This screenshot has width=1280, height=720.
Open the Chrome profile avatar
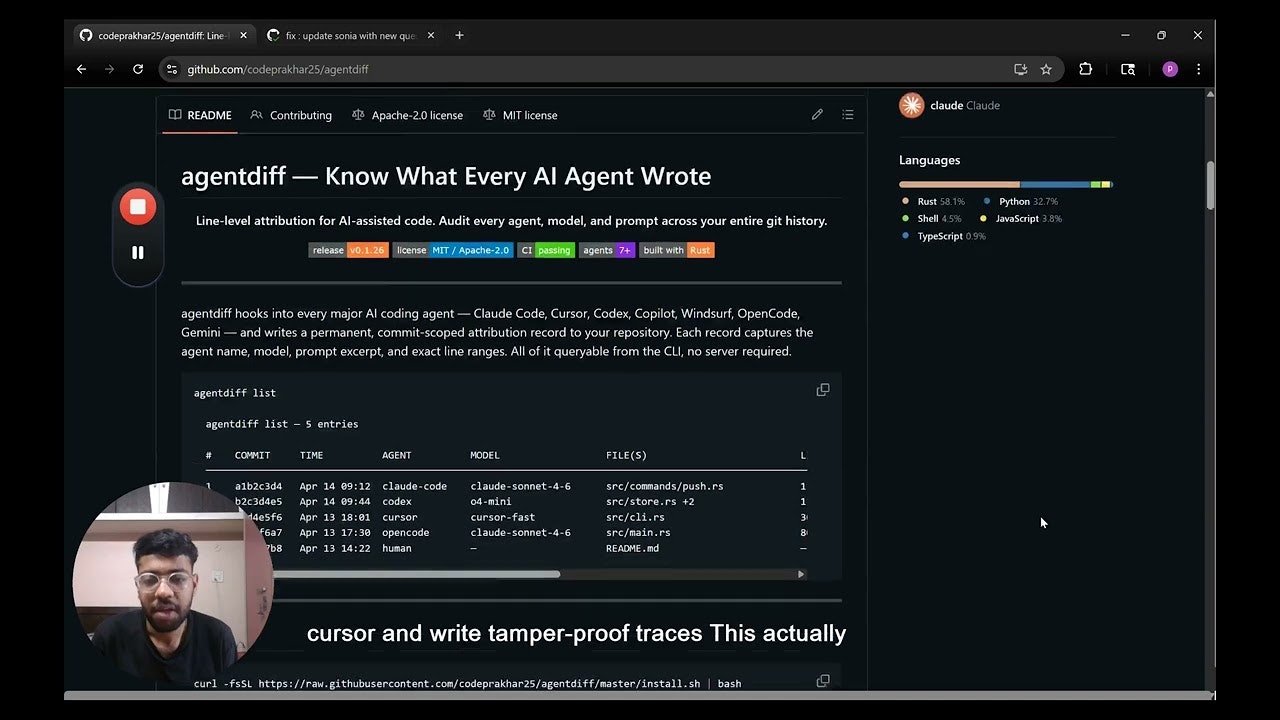click(1170, 69)
